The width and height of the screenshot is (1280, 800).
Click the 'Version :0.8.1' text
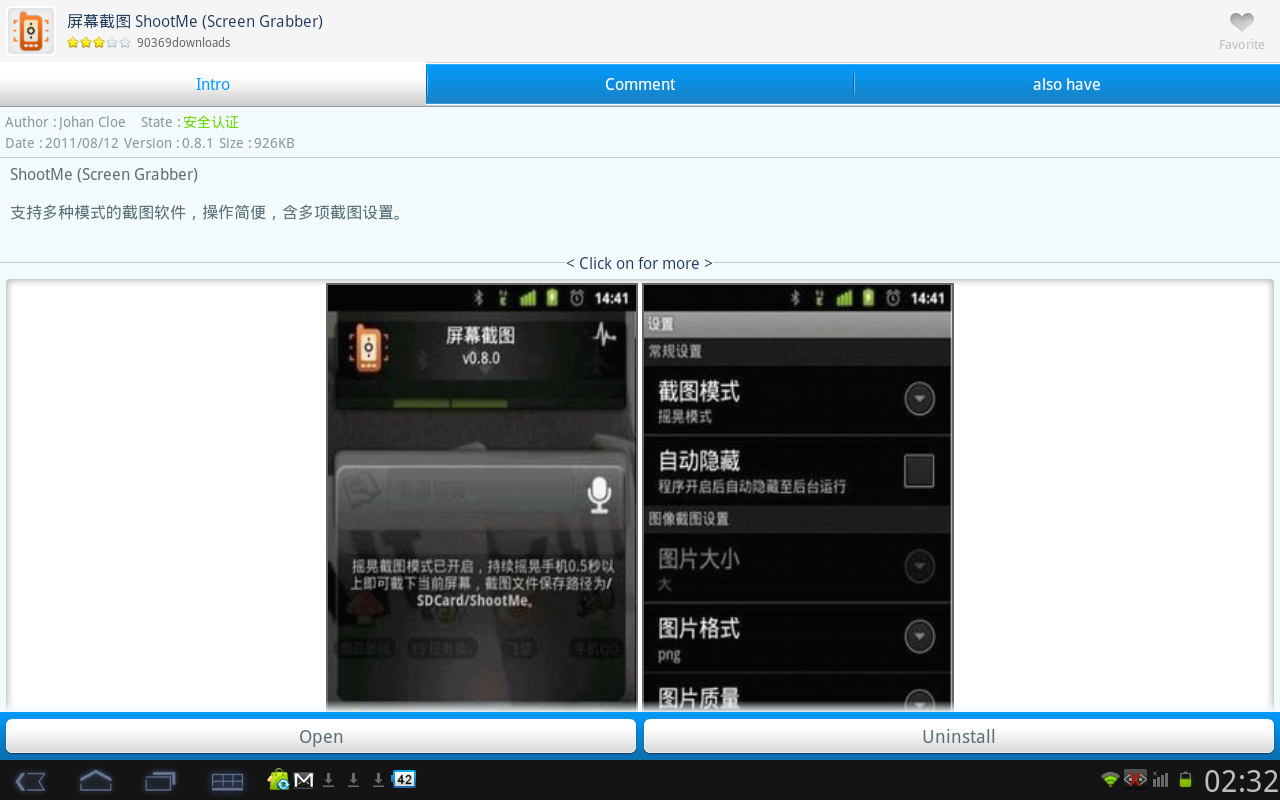tap(168, 143)
